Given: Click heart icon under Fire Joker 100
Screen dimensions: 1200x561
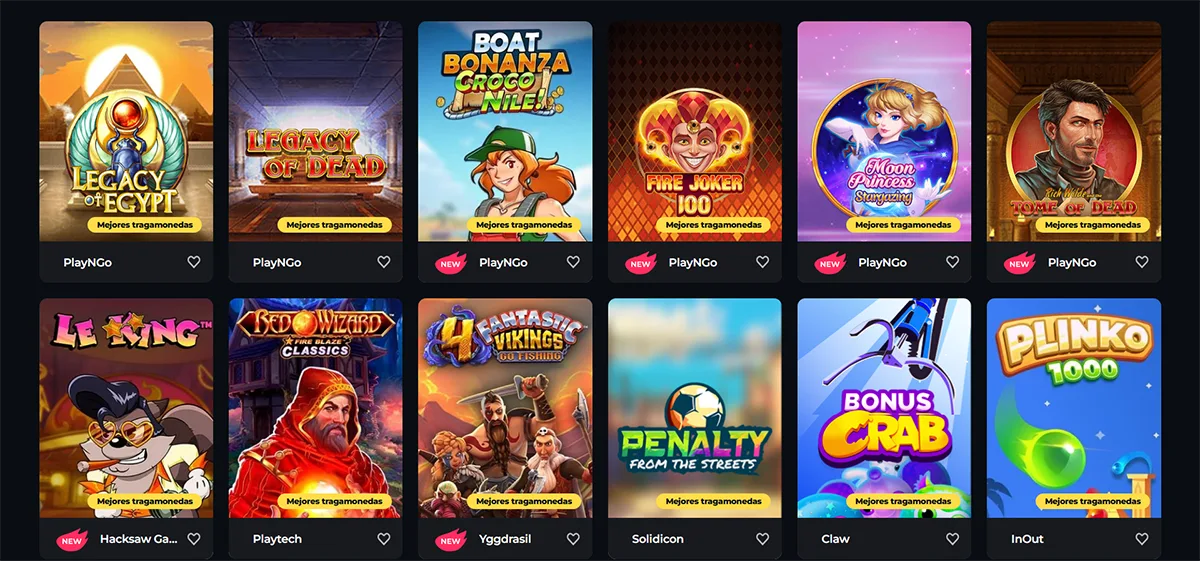Looking at the screenshot, I should pos(762,262).
